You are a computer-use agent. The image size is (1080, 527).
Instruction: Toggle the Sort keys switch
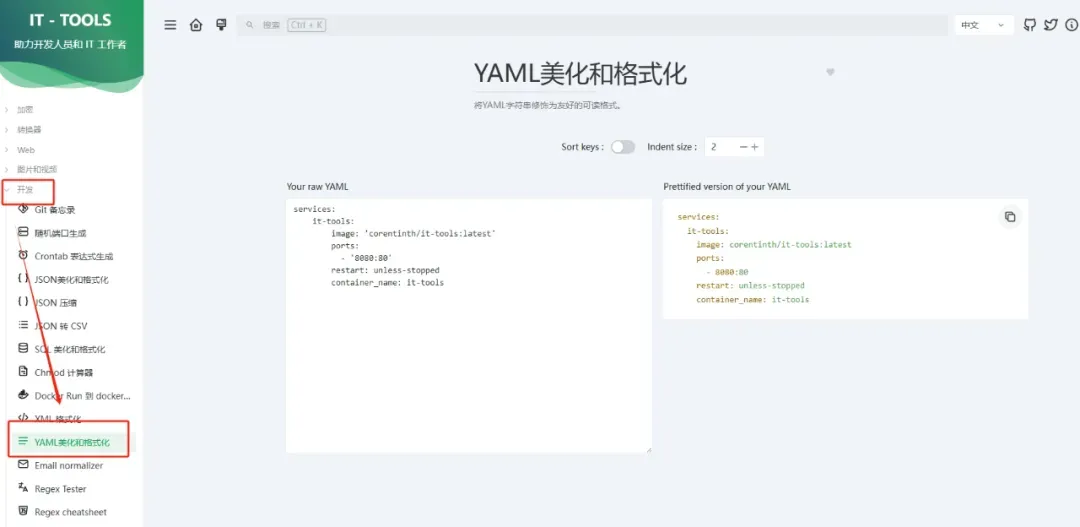tap(623, 147)
